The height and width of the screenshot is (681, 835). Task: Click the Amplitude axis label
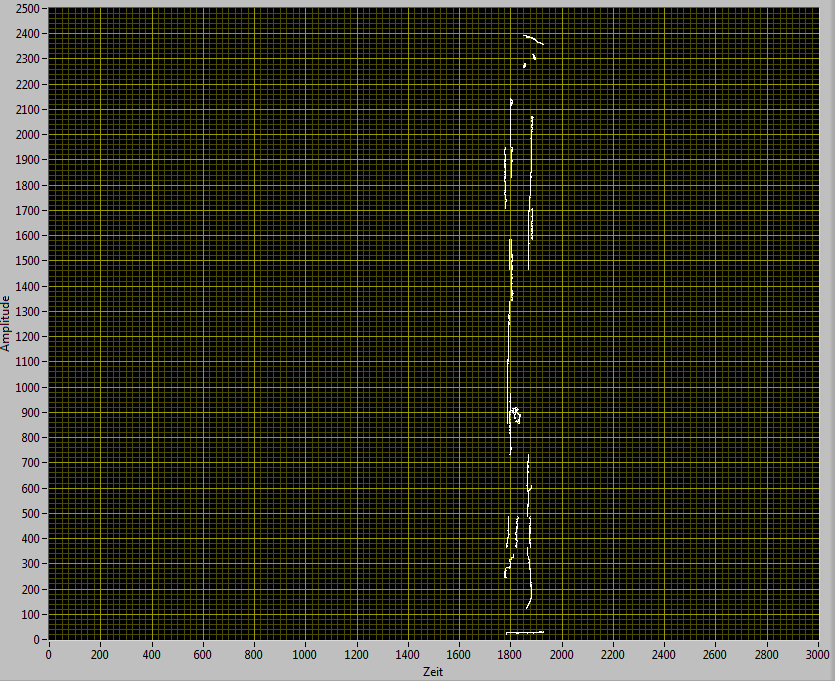(x=5, y=324)
